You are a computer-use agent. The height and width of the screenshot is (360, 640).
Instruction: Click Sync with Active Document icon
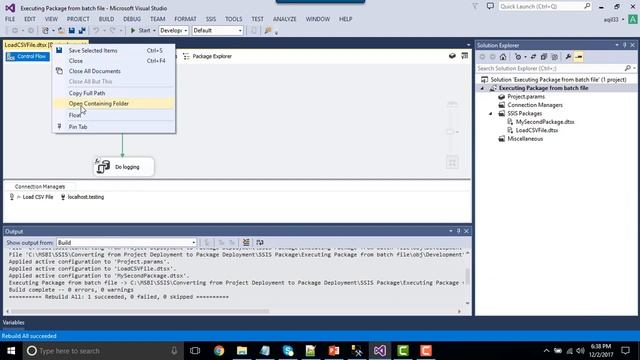pos(533,57)
